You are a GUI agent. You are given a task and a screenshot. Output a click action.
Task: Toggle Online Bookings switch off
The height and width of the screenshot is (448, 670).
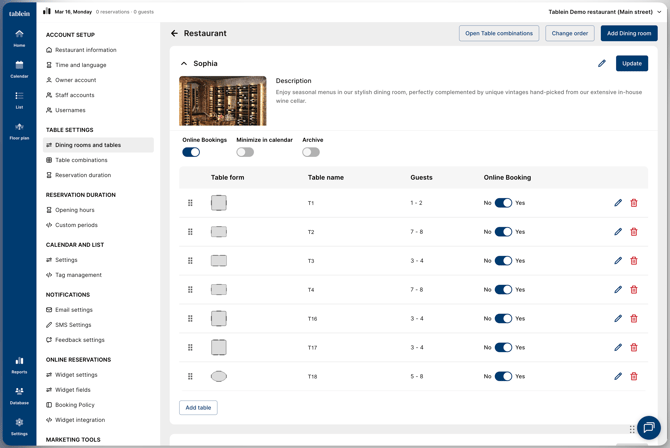pyautogui.click(x=191, y=152)
